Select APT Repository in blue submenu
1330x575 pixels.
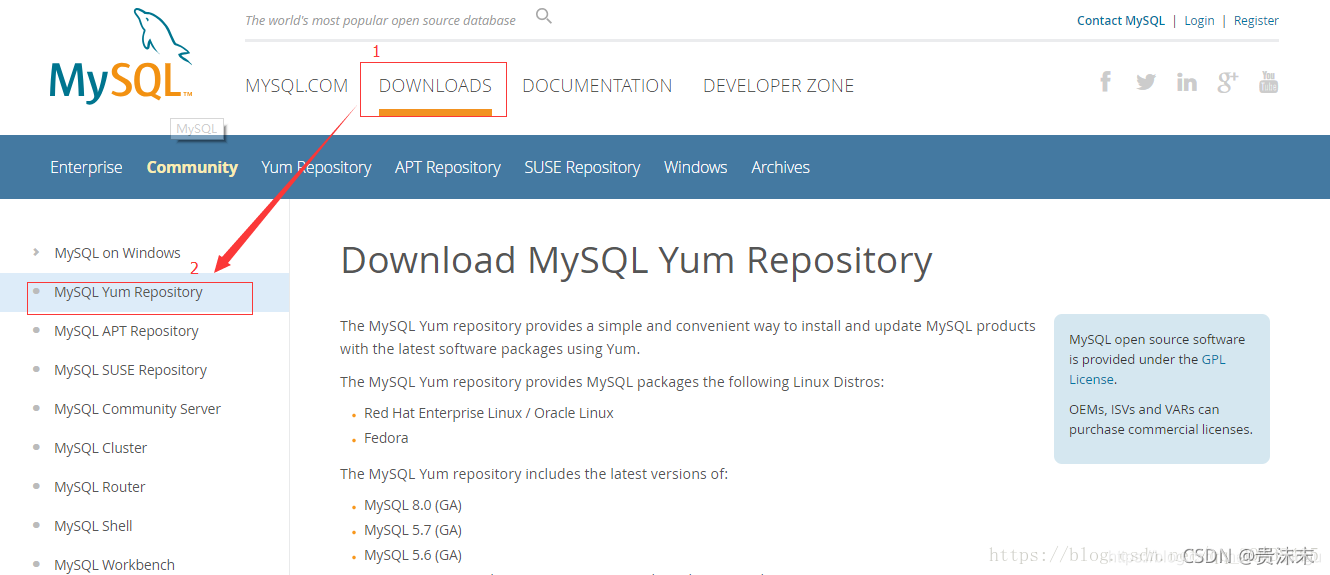[447, 167]
